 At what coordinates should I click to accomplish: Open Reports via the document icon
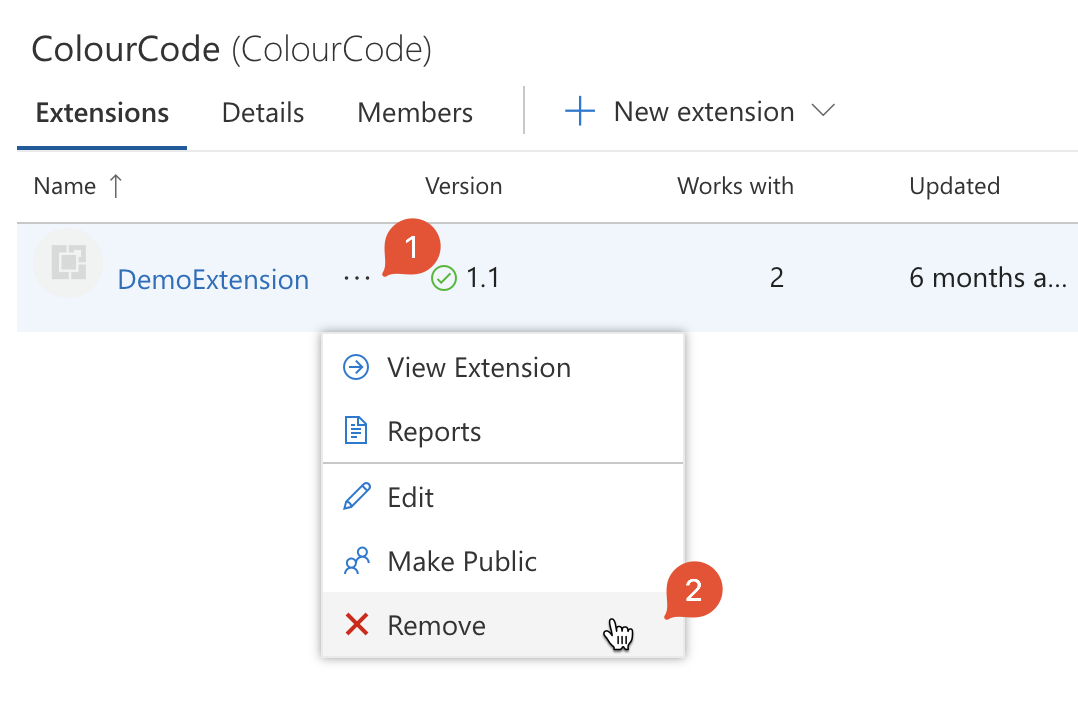tap(356, 430)
